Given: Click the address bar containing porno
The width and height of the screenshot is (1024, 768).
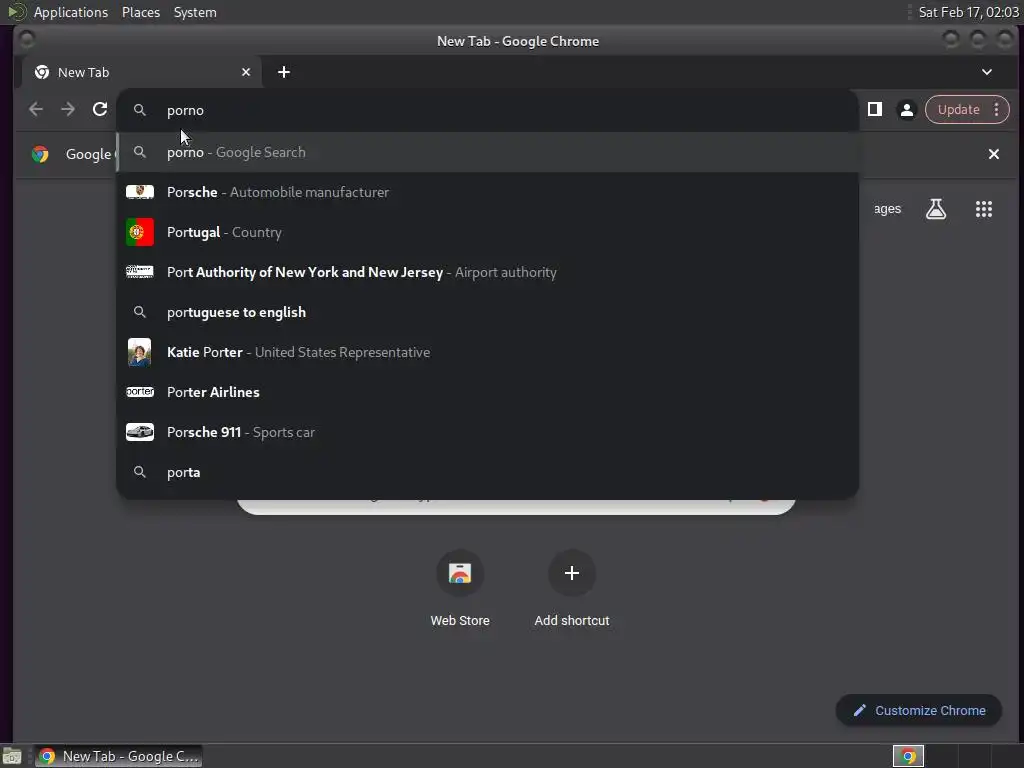Looking at the screenshot, I should pos(487,110).
